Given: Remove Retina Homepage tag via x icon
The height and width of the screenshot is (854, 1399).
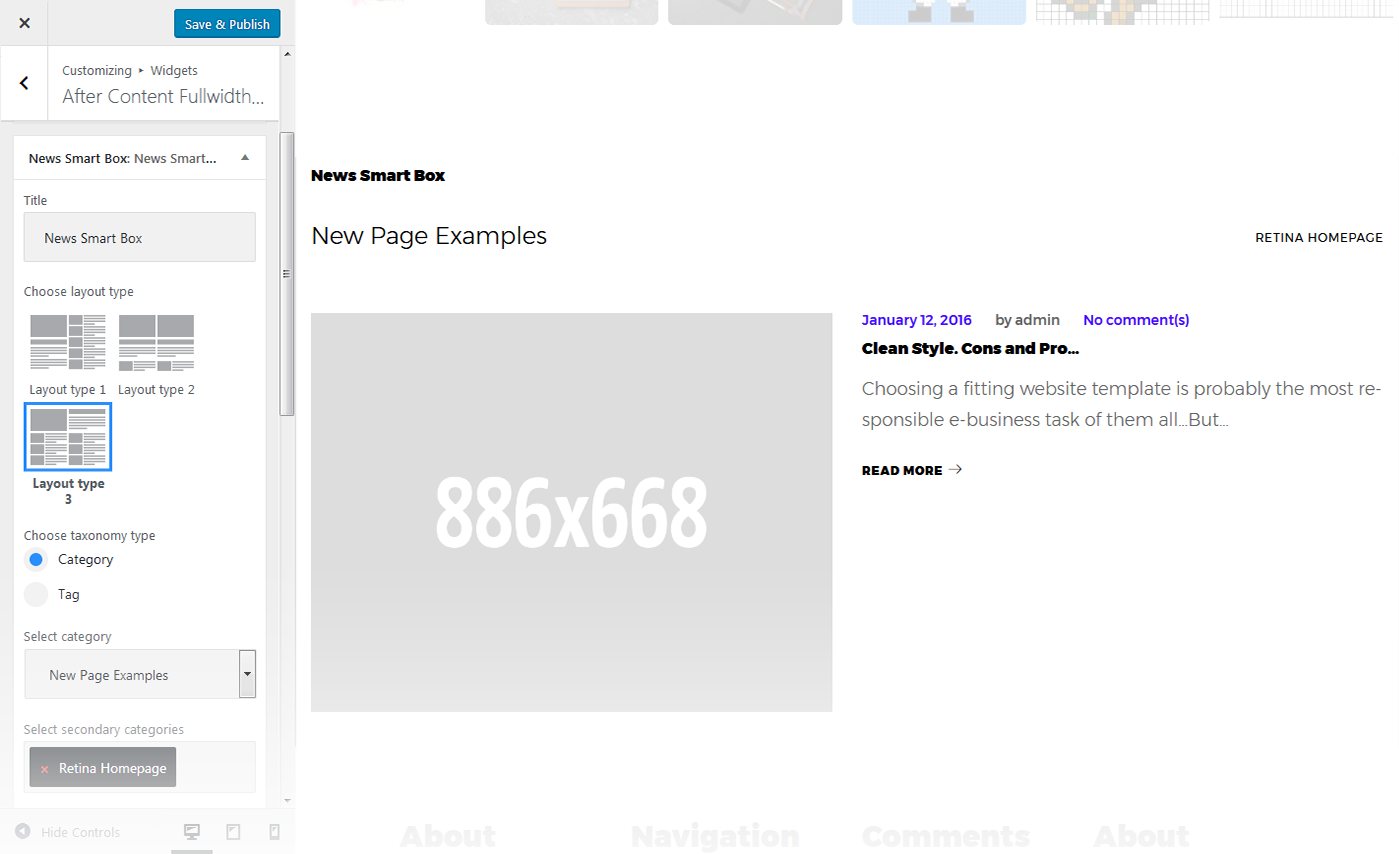Looking at the screenshot, I should [44, 769].
